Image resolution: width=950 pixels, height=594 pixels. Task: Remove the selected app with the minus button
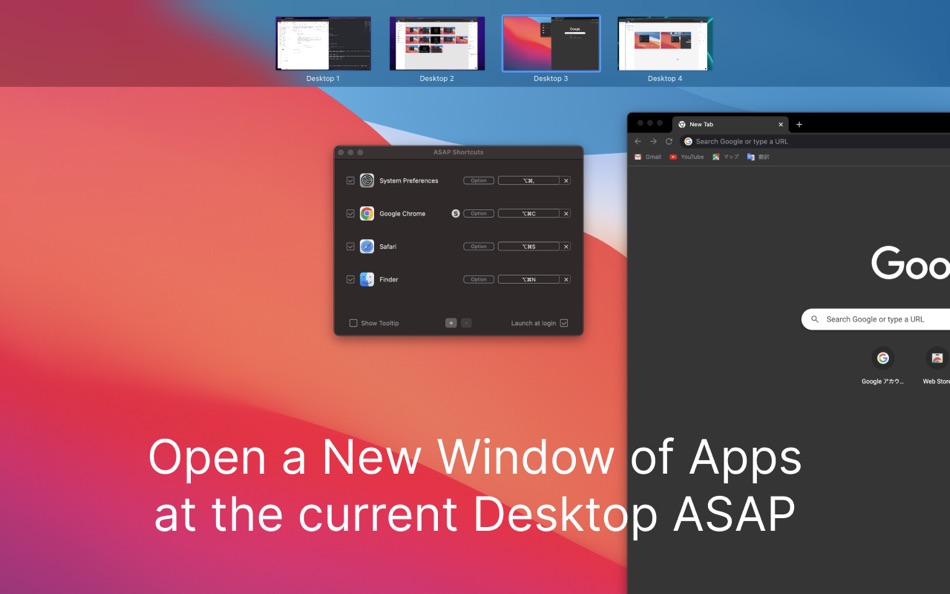point(466,323)
